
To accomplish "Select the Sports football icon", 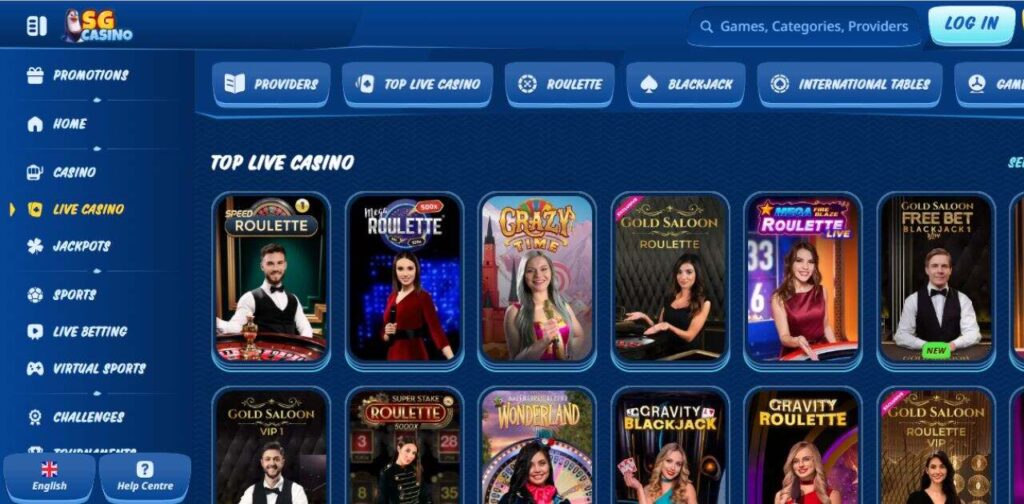I will coord(35,295).
